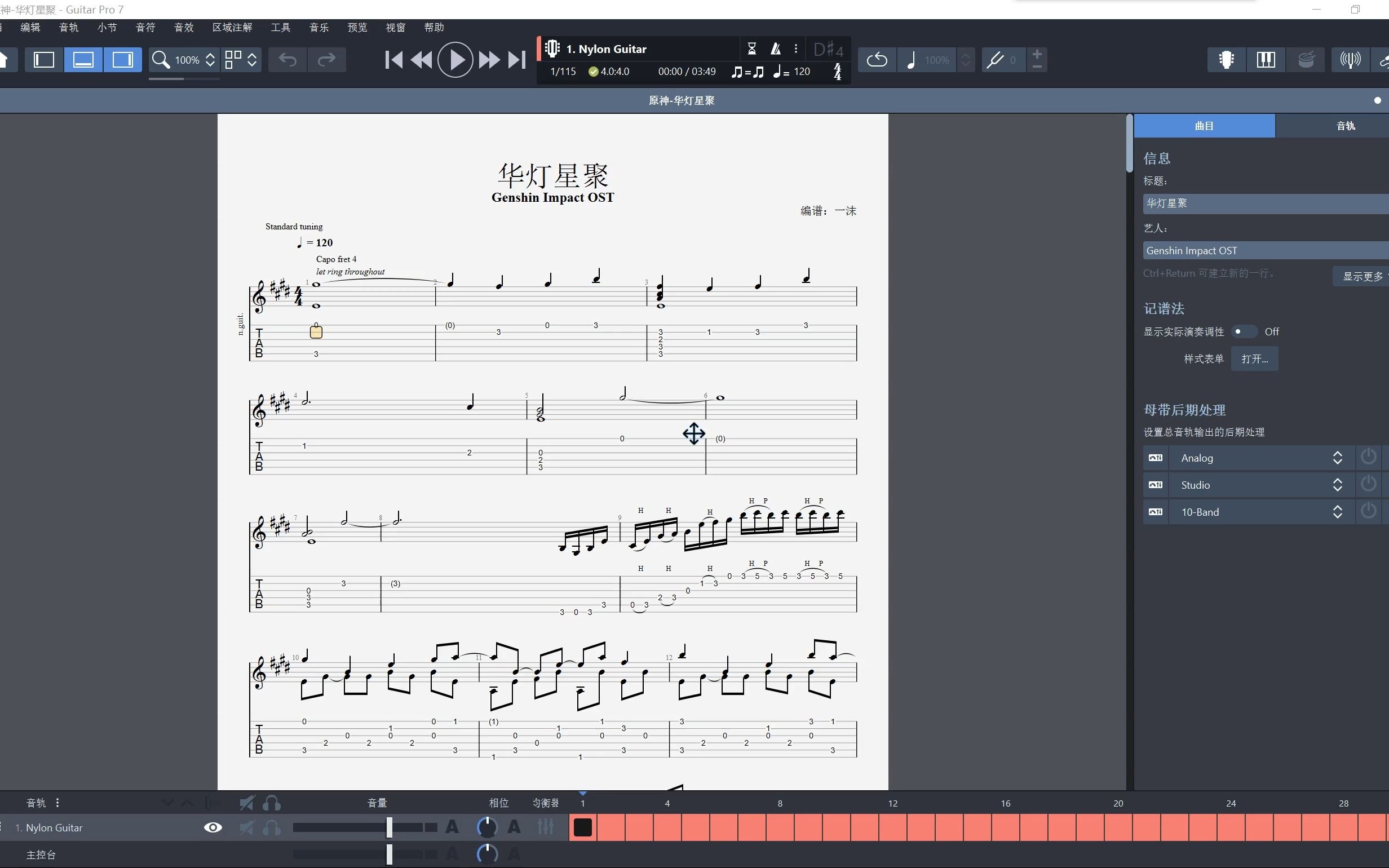Toggle the bottom global view panel

click(83, 60)
